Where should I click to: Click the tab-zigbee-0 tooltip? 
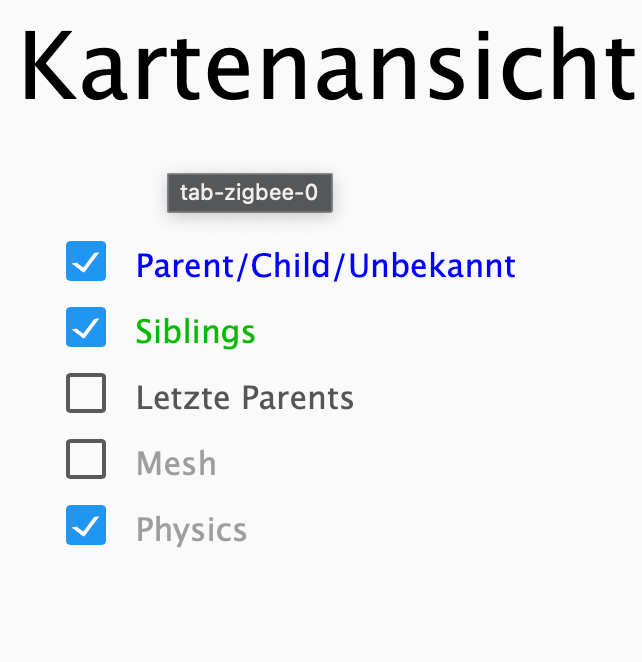pyautogui.click(x=249, y=193)
